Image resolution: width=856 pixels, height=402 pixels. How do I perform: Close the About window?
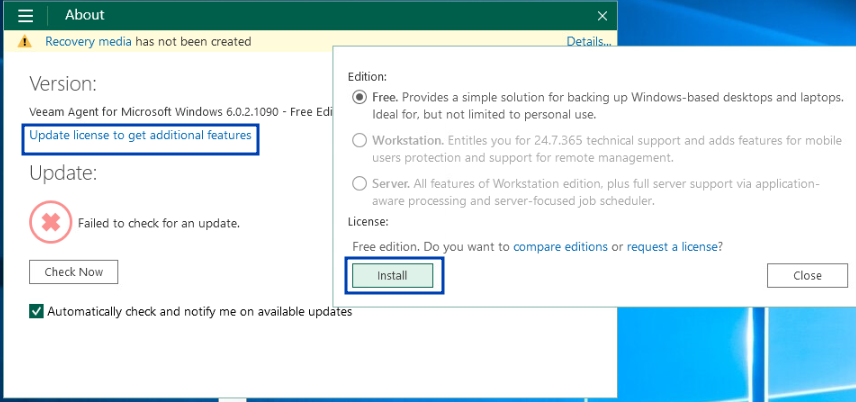tap(602, 16)
